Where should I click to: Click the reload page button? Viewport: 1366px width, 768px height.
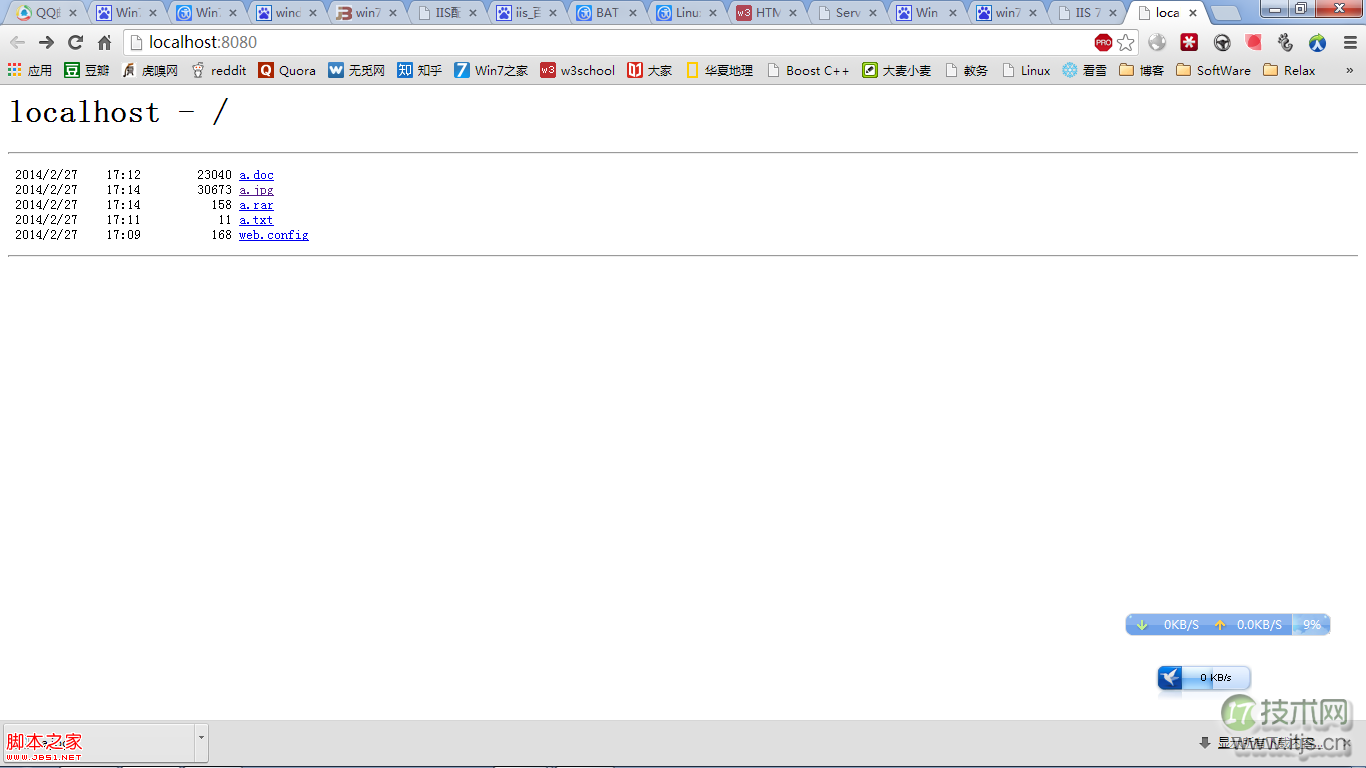pyautogui.click(x=75, y=42)
